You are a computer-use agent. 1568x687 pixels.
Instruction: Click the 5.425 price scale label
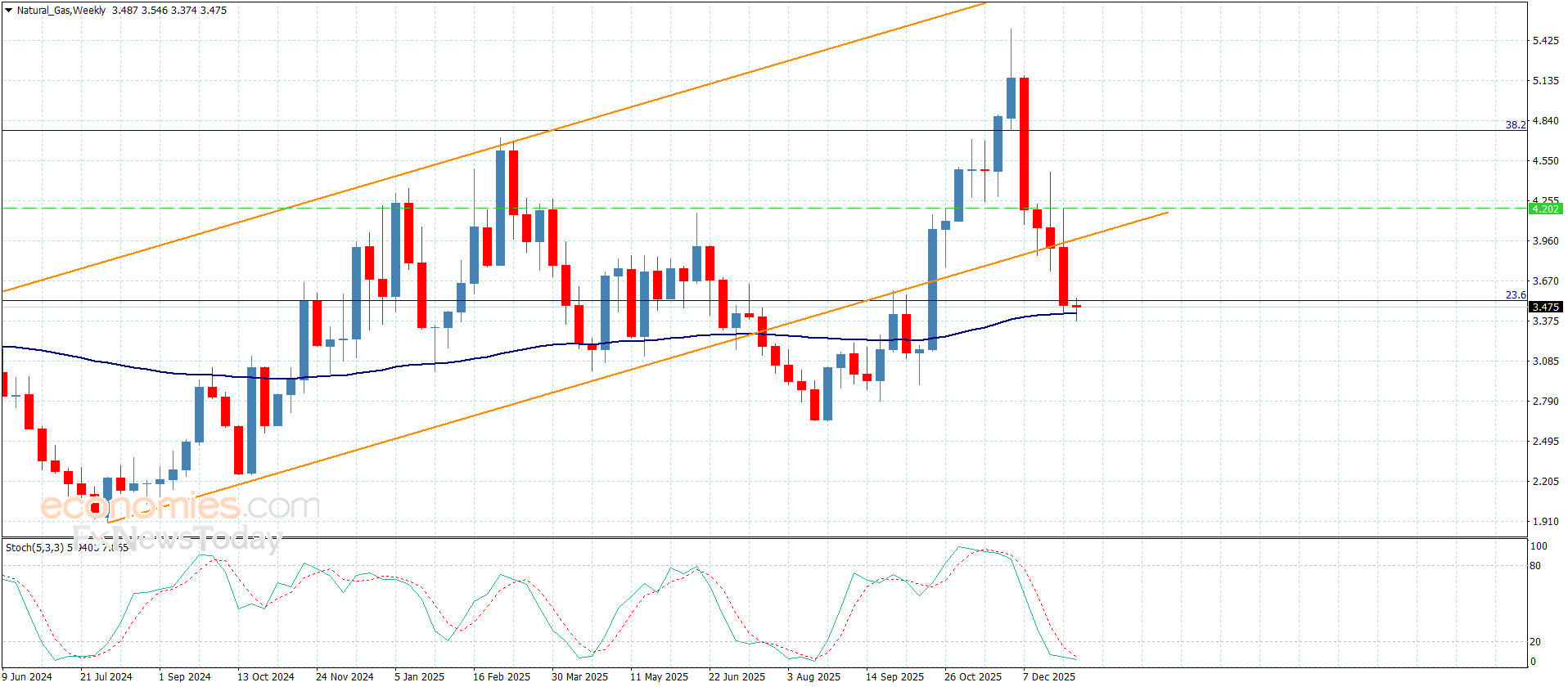click(x=1545, y=41)
